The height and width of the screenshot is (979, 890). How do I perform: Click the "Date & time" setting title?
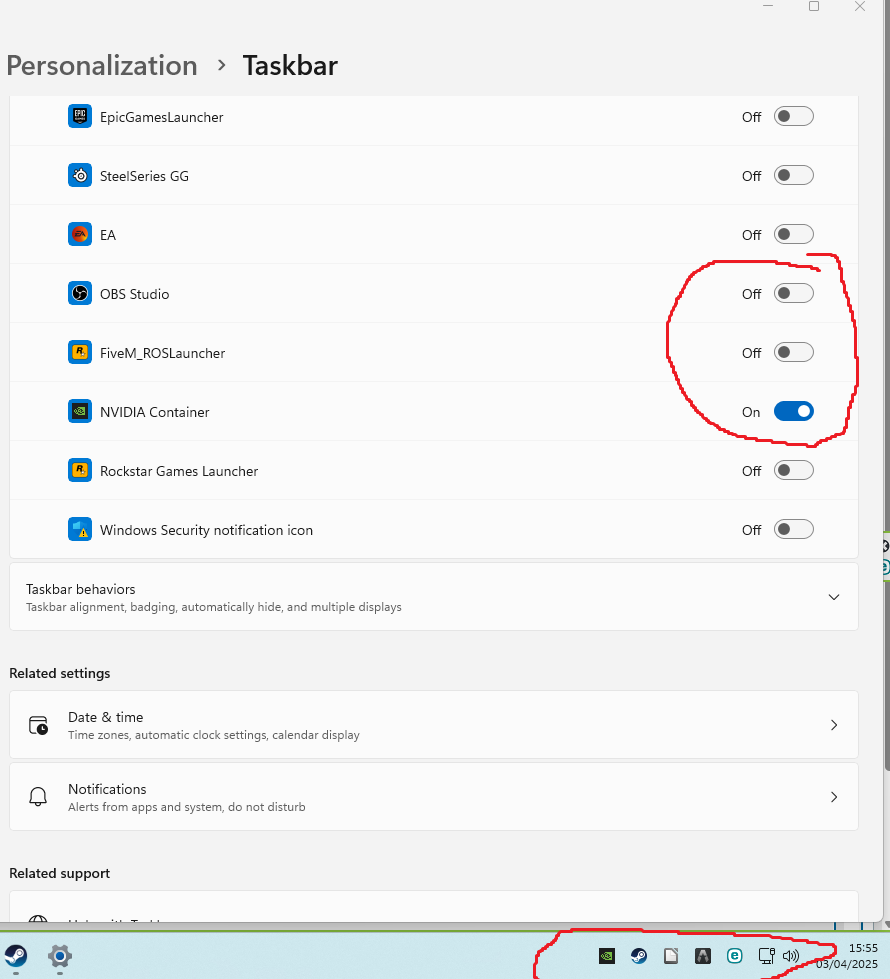[106, 717]
